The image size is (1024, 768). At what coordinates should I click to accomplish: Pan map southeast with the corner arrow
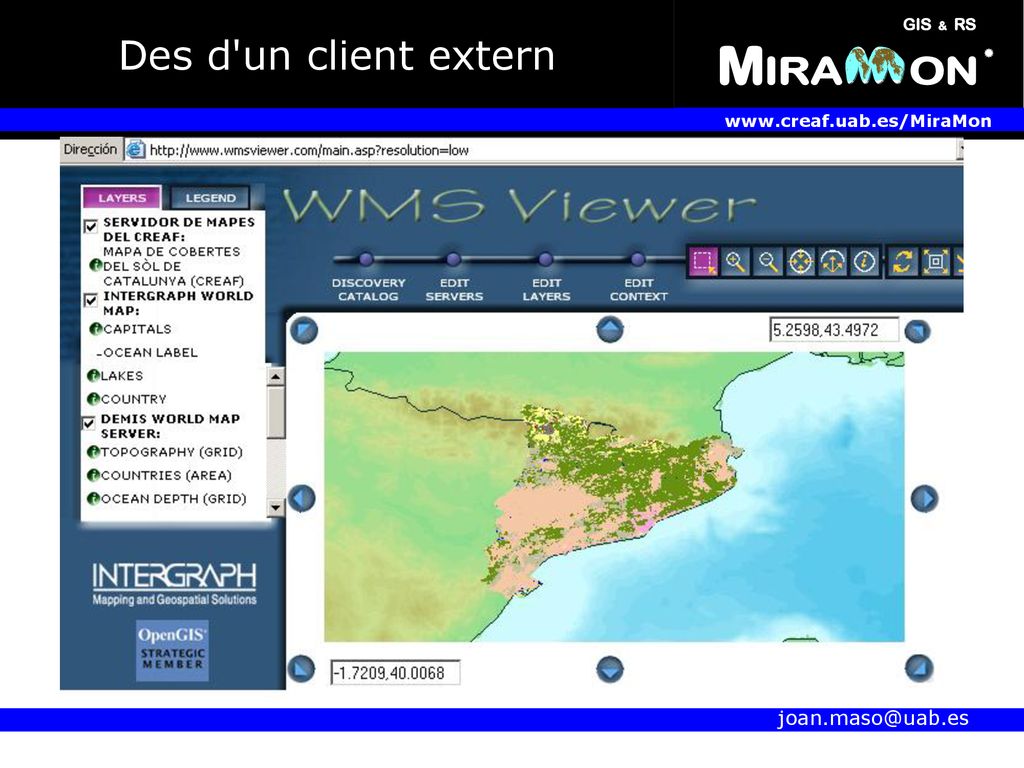tap(919, 668)
